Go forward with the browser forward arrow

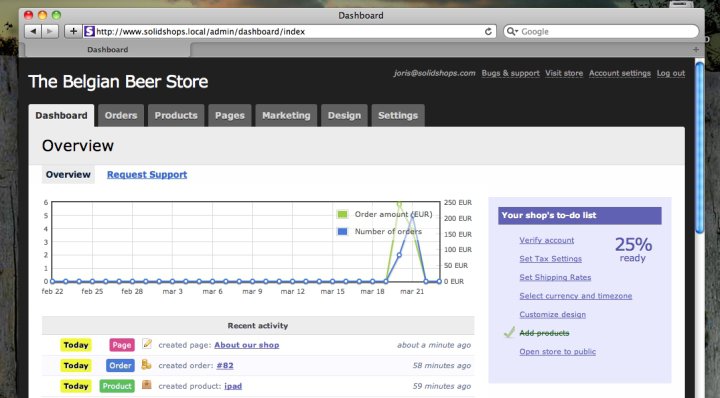tap(50, 31)
